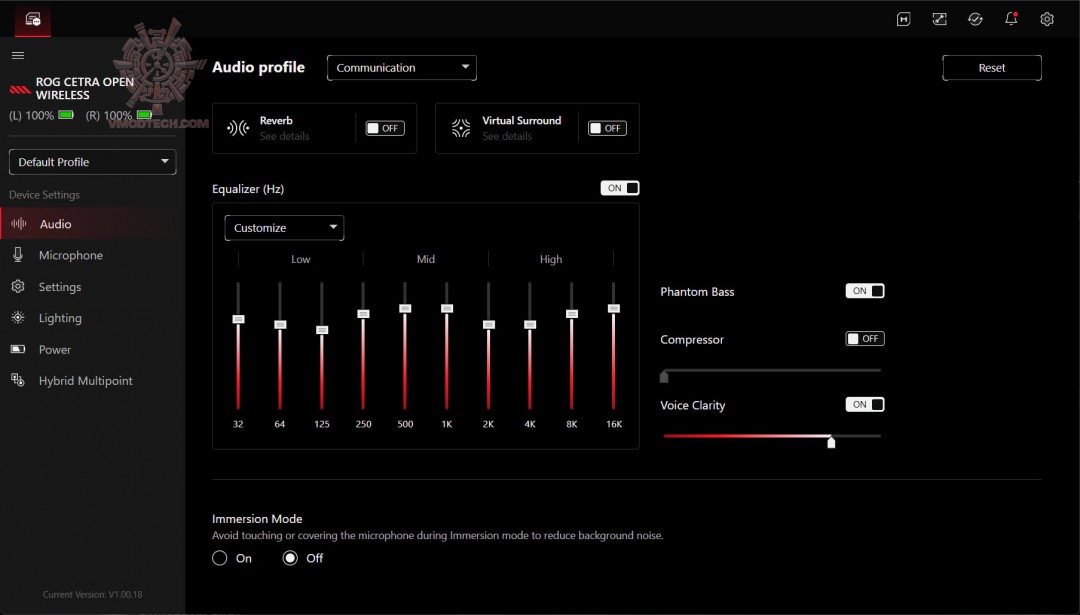The height and width of the screenshot is (615, 1080).
Task: Click the Power battery sidebar icon
Action: click(18, 349)
